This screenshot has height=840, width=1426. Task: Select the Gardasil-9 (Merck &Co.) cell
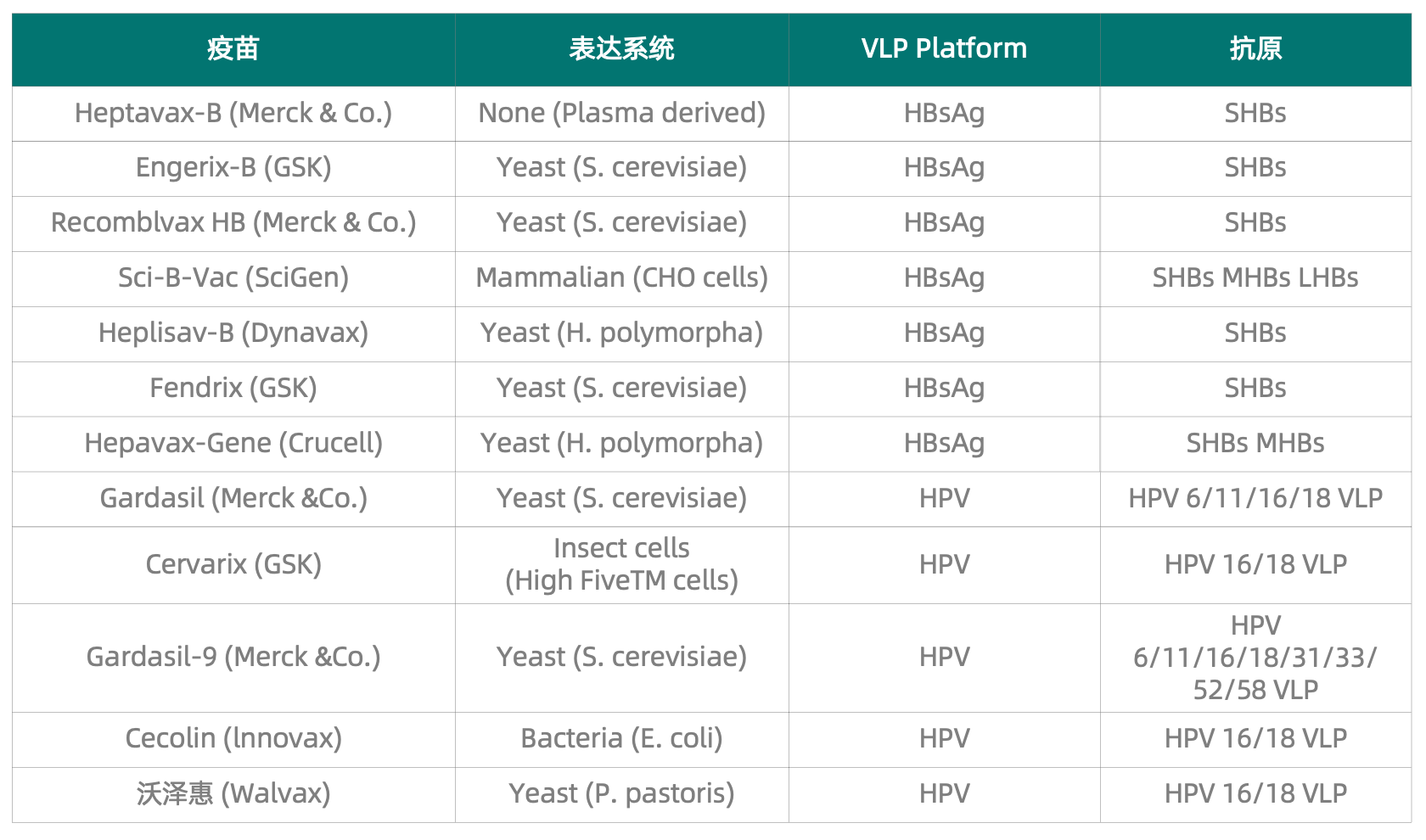click(x=233, y=658)
